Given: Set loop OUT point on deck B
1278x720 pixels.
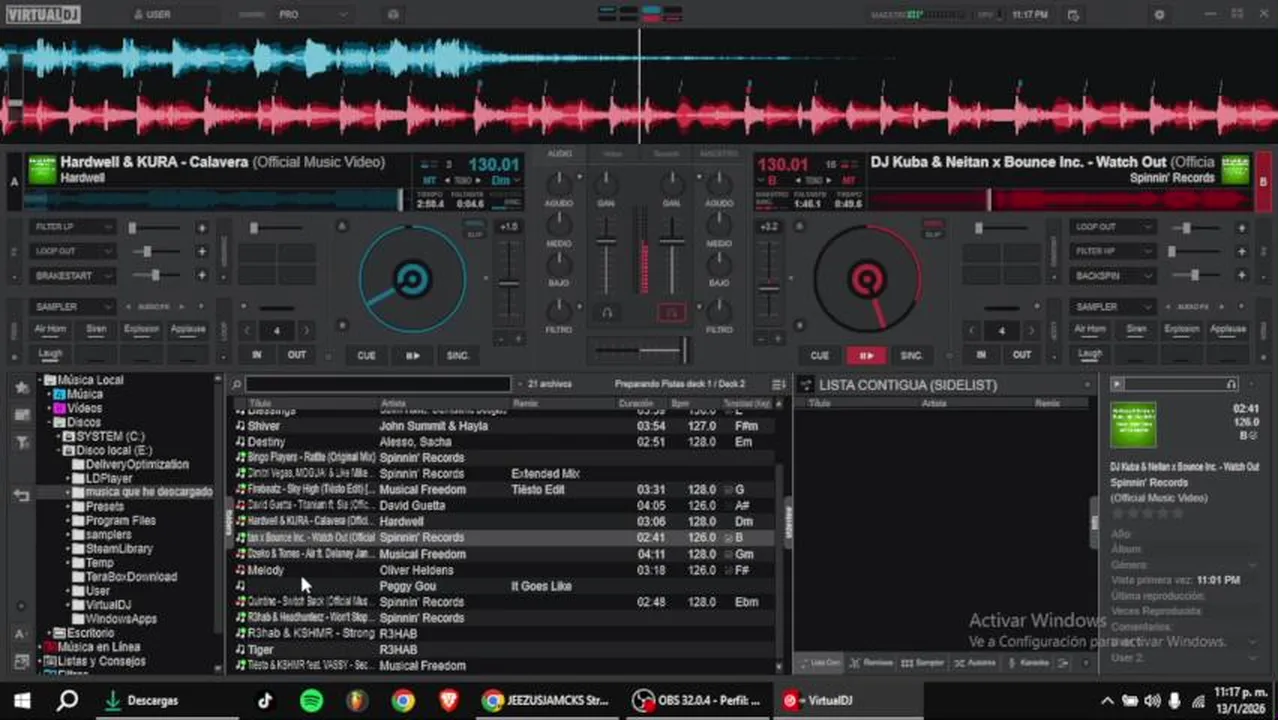Looking at the screenshot, I should click(1021, 355).
